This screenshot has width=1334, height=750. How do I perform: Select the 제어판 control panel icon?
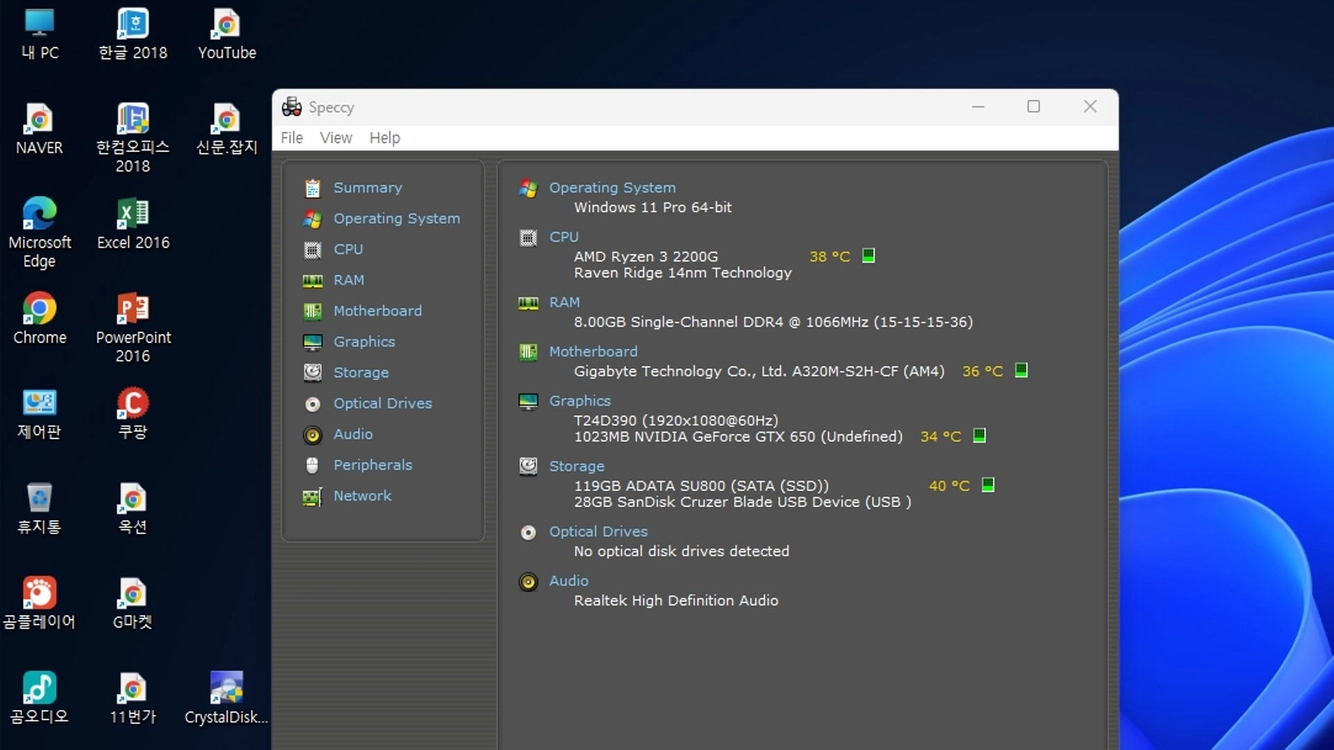click(x=39, y=414)
